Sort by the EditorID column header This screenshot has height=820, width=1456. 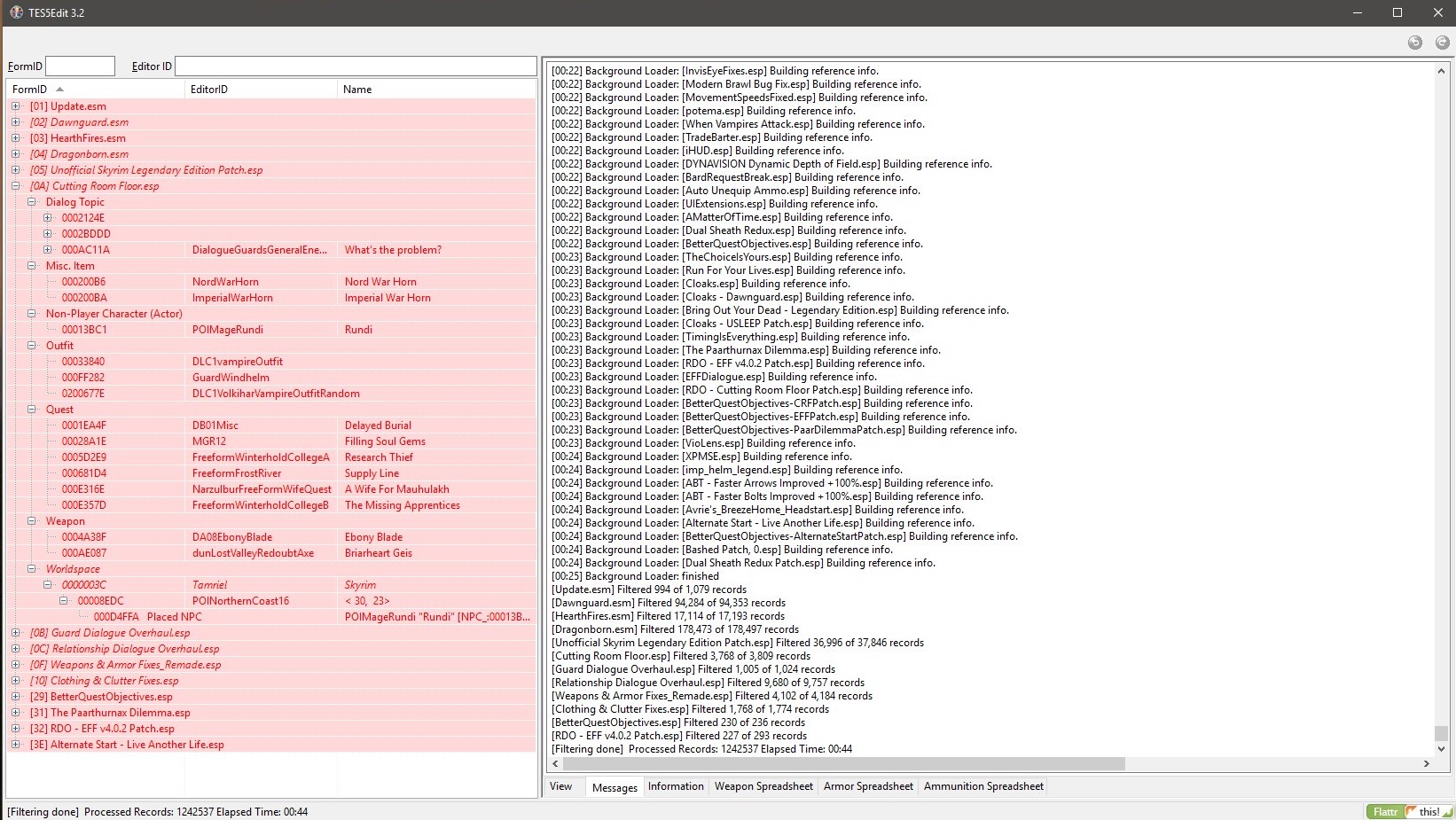(261, 90)
